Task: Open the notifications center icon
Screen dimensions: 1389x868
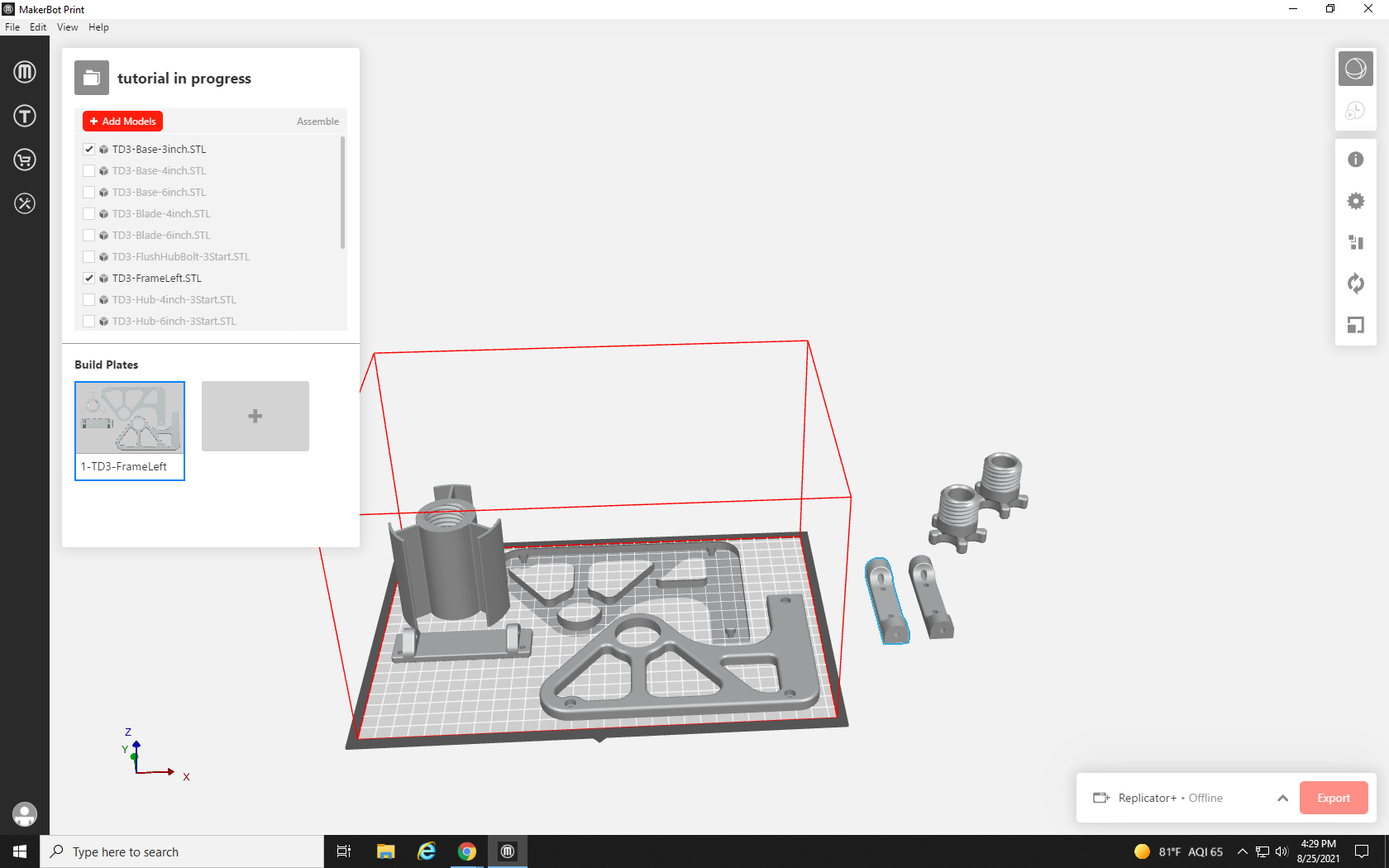Action: tap(1362, 851)
